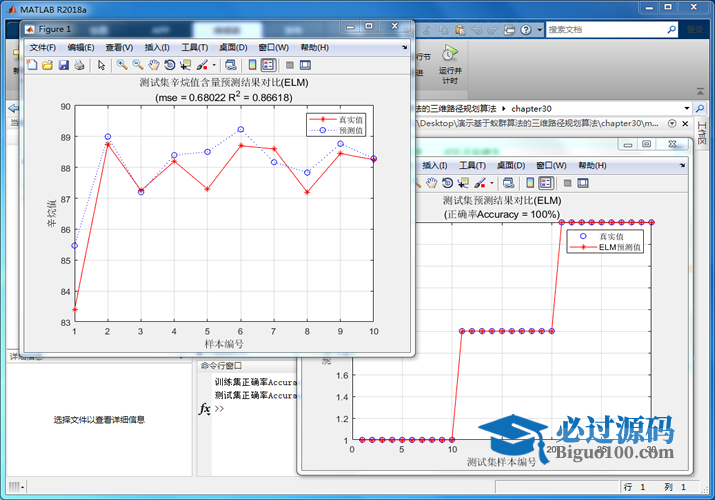The image size is (715, 500).
Task: Open 帮助(H) menu in Figure 1
Action: point(315,47)
